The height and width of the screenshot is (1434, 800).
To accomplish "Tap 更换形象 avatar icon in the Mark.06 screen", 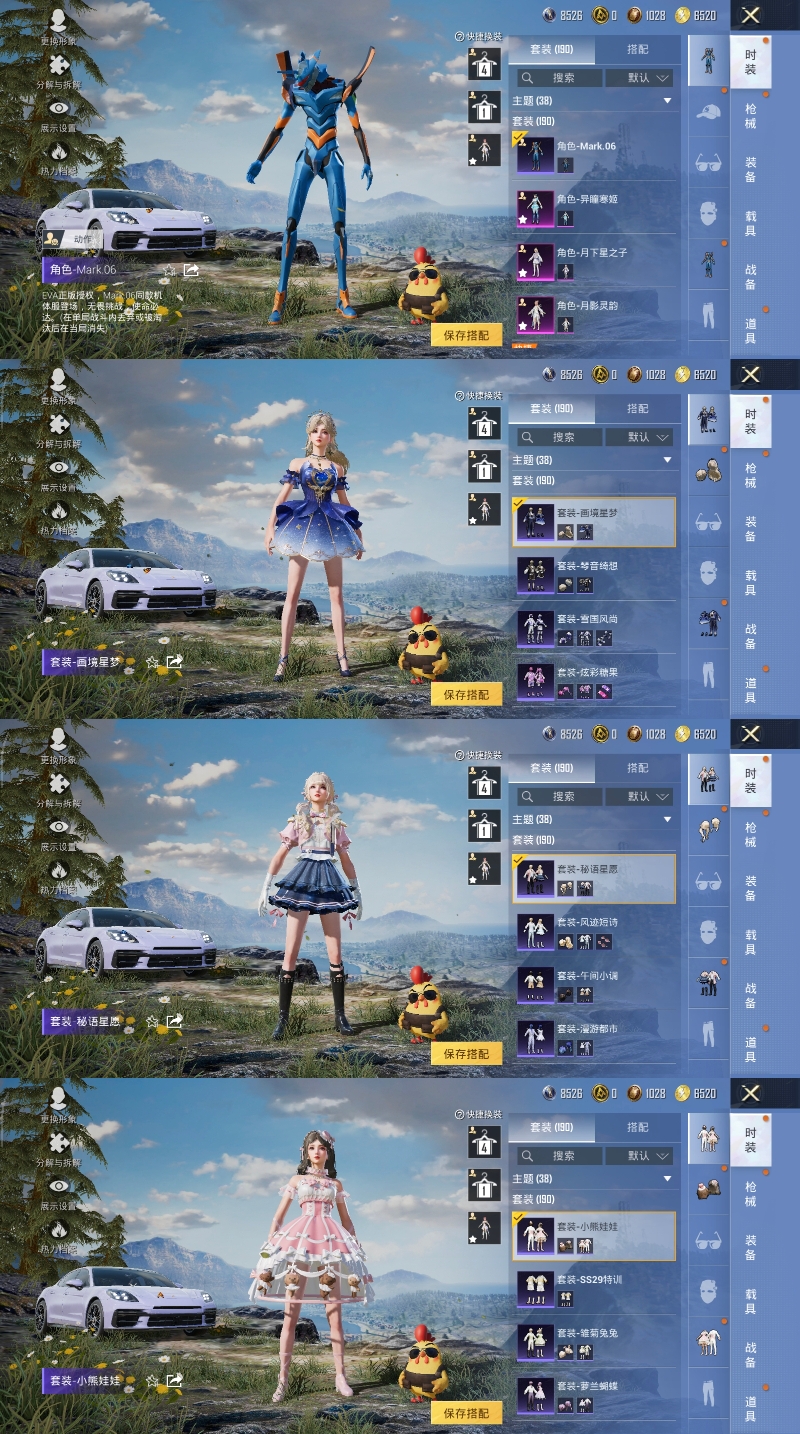I will point(58,22).
